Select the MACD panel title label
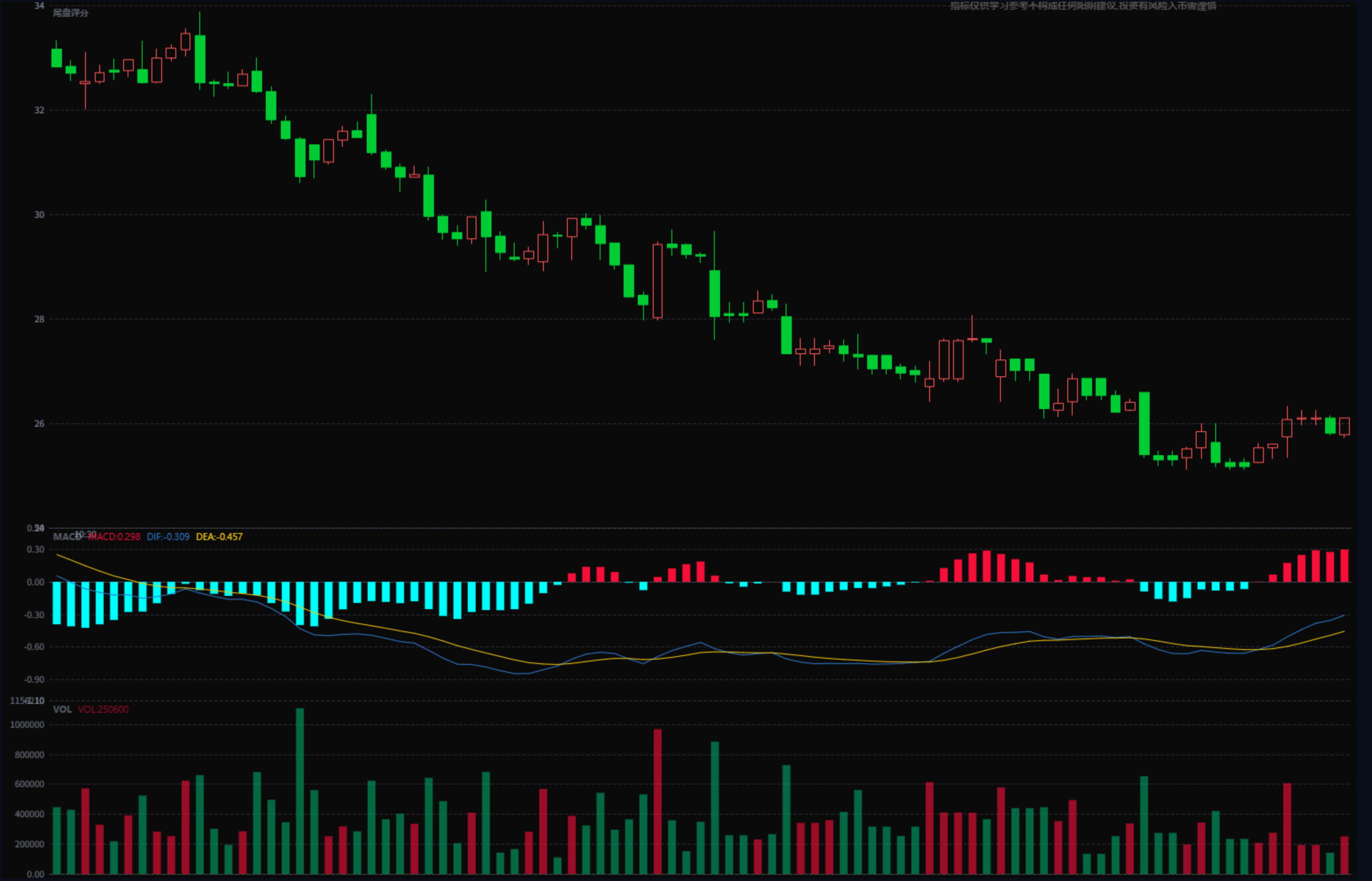This screenshot has height=881, width=1372. [x=67, y=537]
